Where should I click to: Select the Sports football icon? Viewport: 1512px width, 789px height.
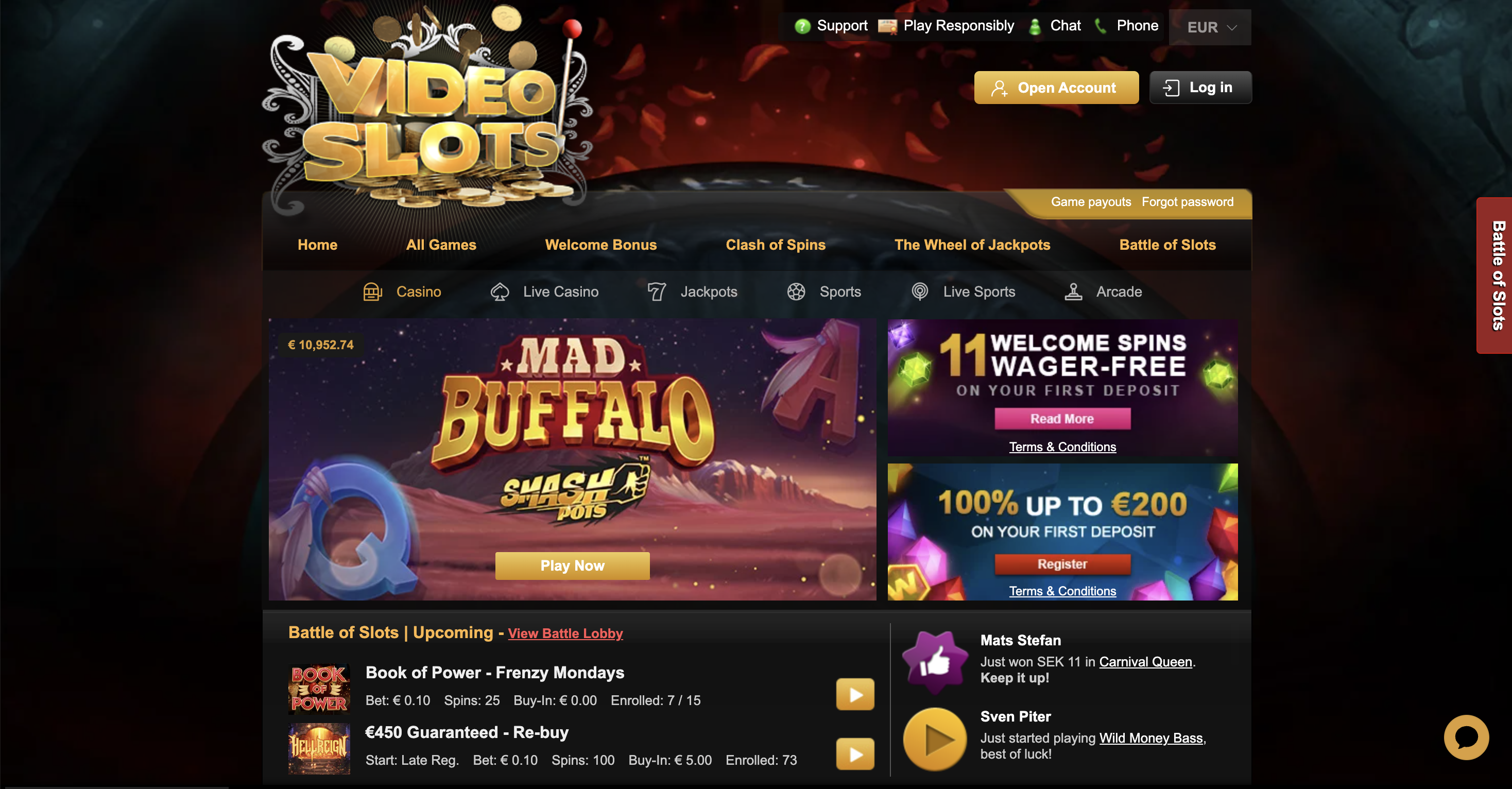(796, 292)
